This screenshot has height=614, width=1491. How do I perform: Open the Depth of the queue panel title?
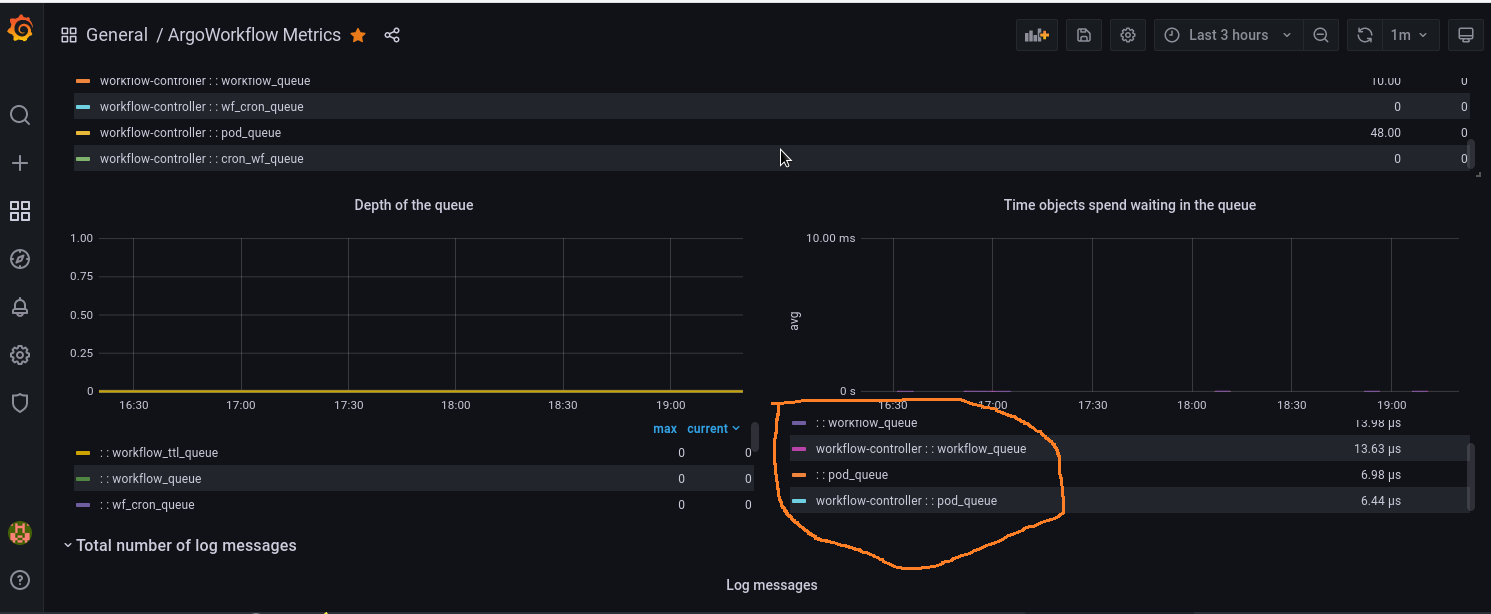pyautogui.click(x=414, y=205)
